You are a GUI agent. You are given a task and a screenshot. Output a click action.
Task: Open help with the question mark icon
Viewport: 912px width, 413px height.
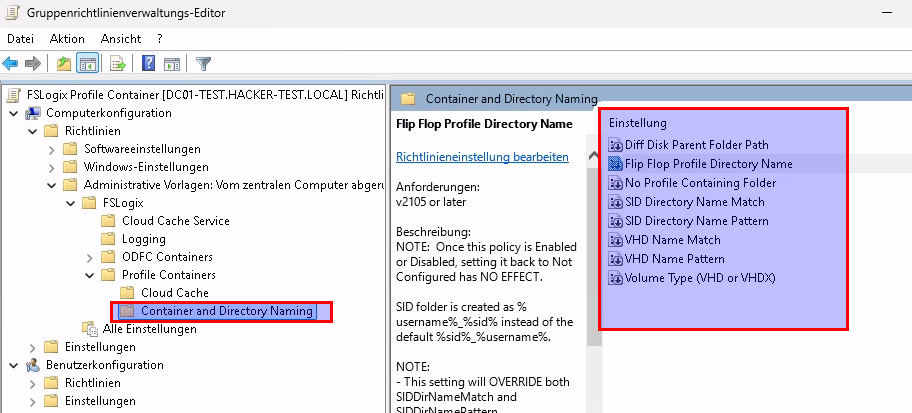[148, 64]
